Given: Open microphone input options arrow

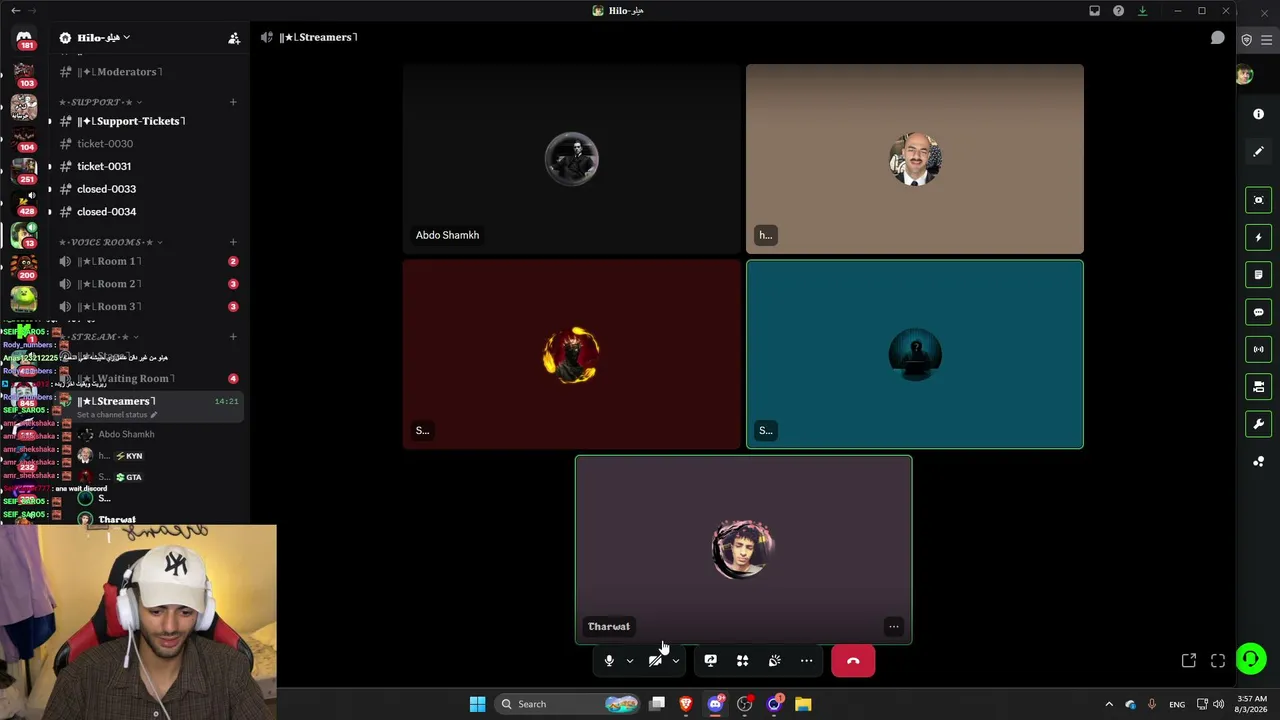Looking at the screenshot, I should 630,661.
